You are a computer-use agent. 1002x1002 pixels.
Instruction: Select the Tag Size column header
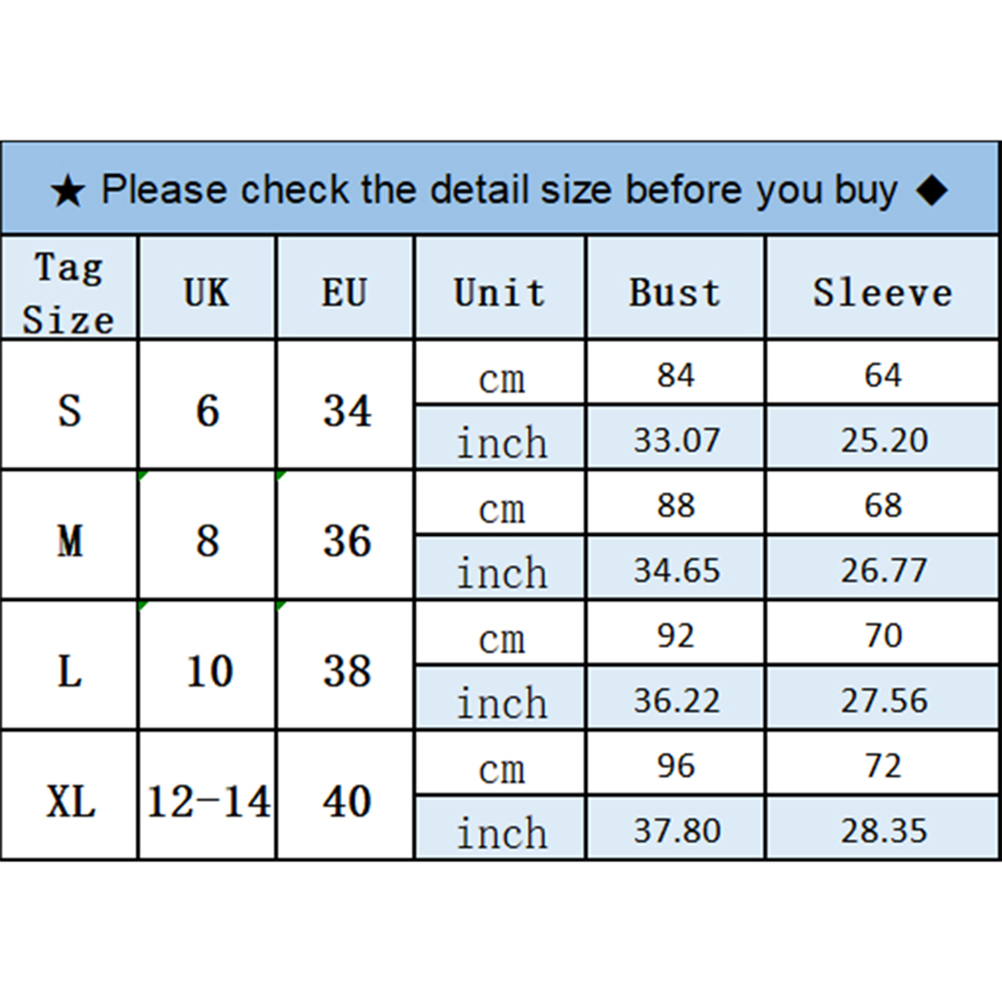[69, 292]
